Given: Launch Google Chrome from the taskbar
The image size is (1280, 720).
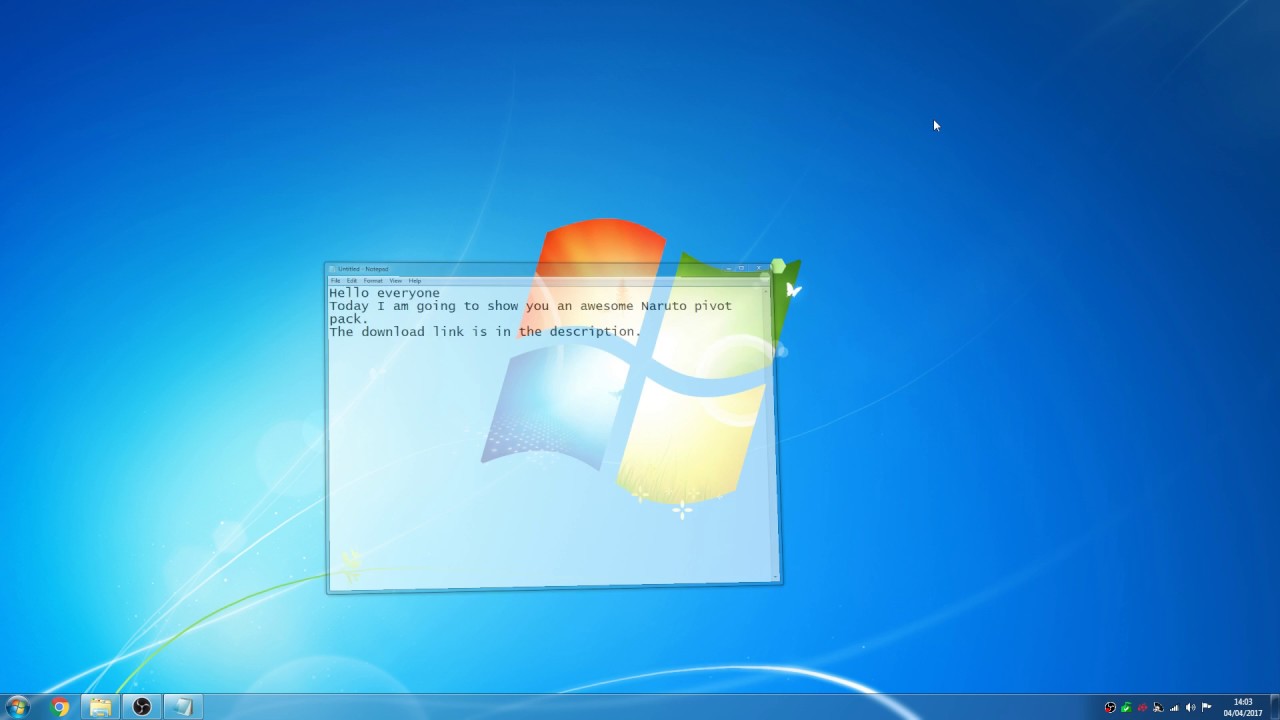Looking at the screenshot, I should coord(60,707).
